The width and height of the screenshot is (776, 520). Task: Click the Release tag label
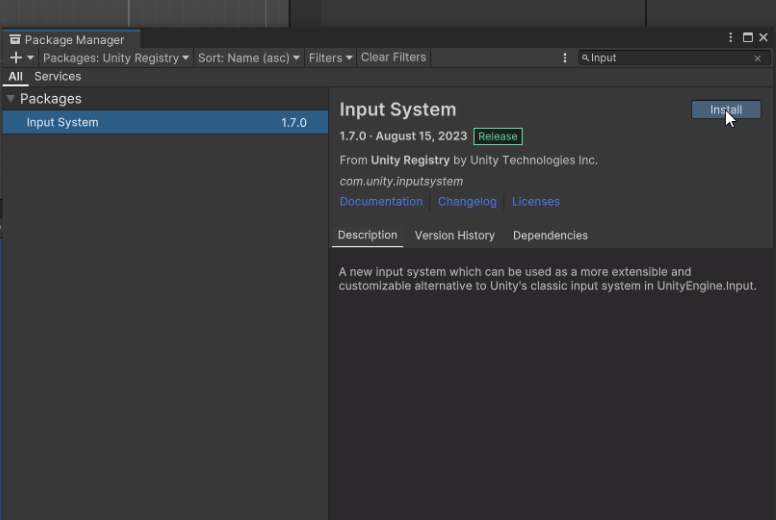click(498, 137)
